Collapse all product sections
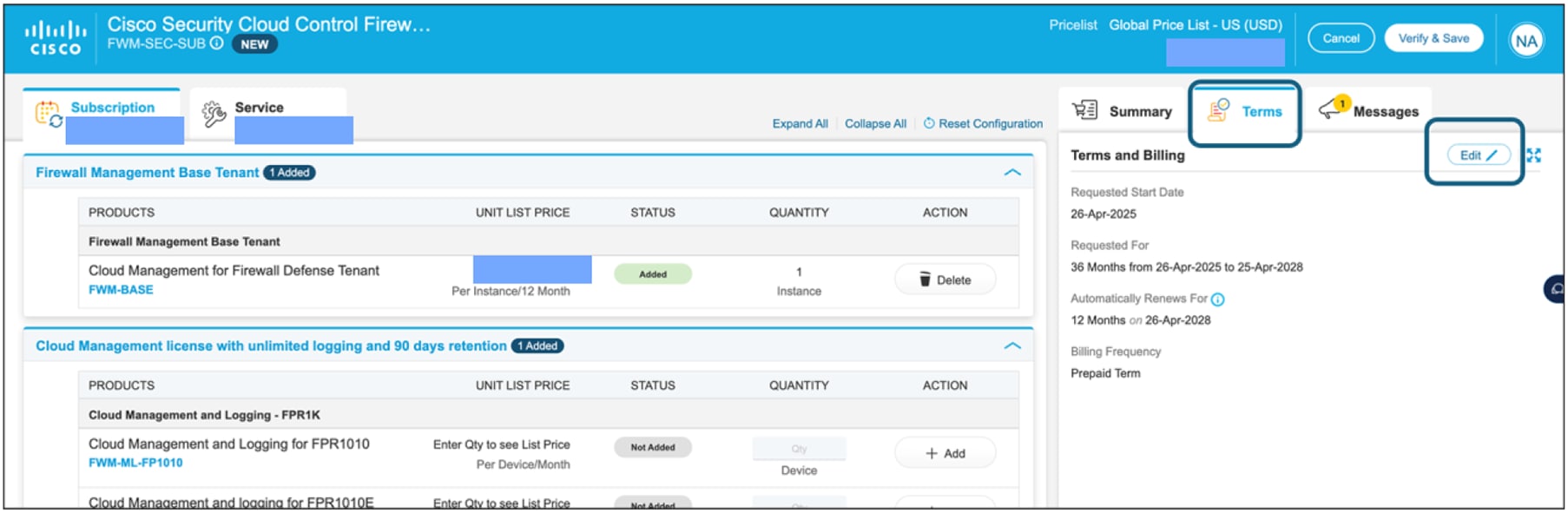Screen dimensions: 1568x513 875,123
